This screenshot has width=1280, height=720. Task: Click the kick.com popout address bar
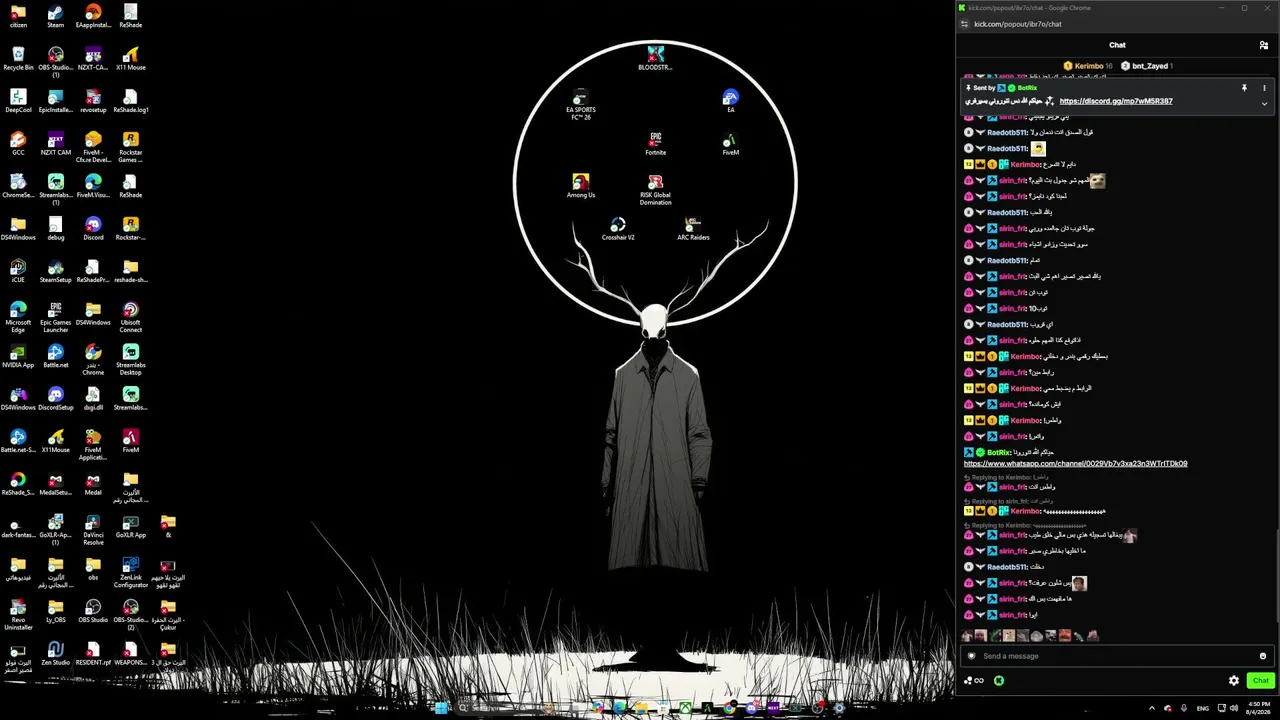[1018, 24]
